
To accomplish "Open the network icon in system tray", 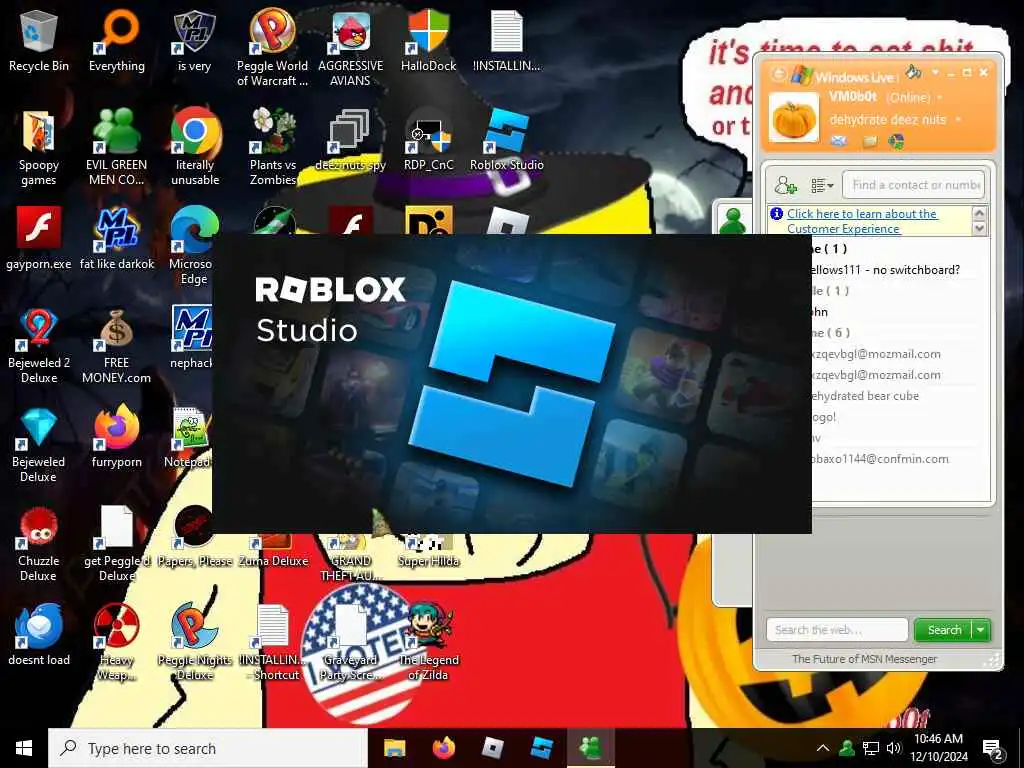I will tap(871, 748).
